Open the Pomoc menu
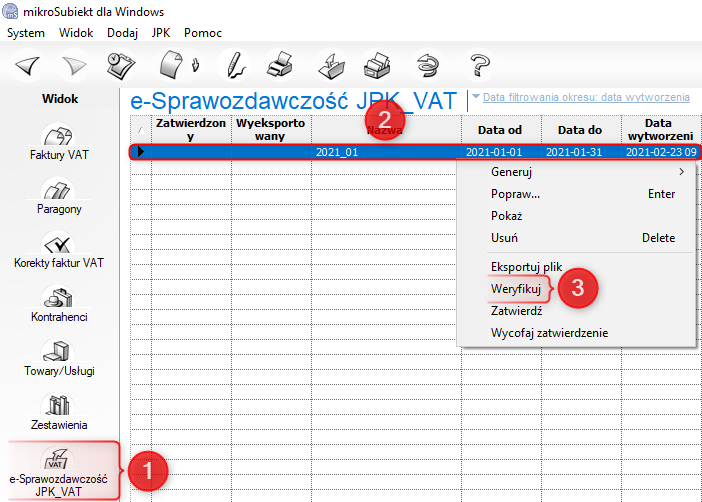Viewport: 702px width, 502px height. [x=203, y=33]
